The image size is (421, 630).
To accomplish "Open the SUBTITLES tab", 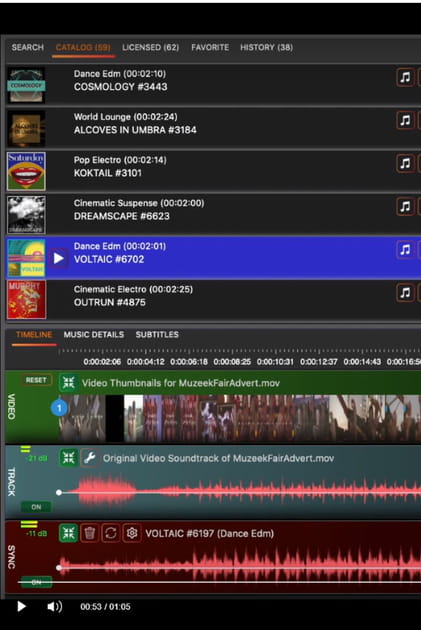I will click(157, 335).
